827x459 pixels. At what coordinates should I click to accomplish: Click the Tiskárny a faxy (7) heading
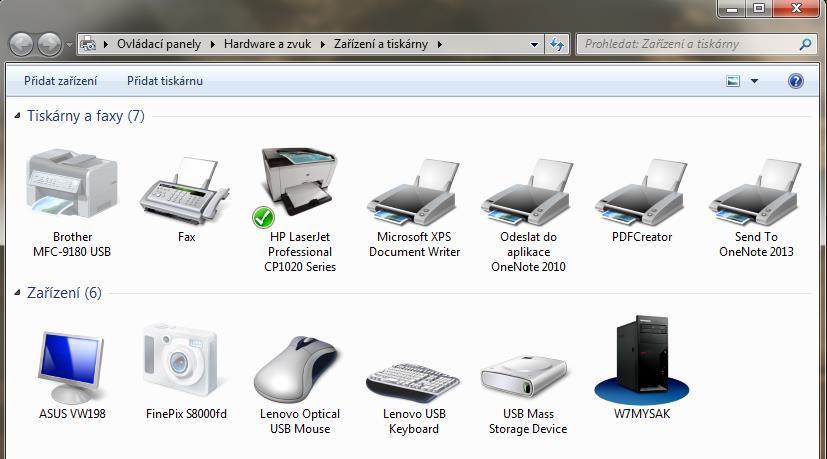click(x=86, y=116)
